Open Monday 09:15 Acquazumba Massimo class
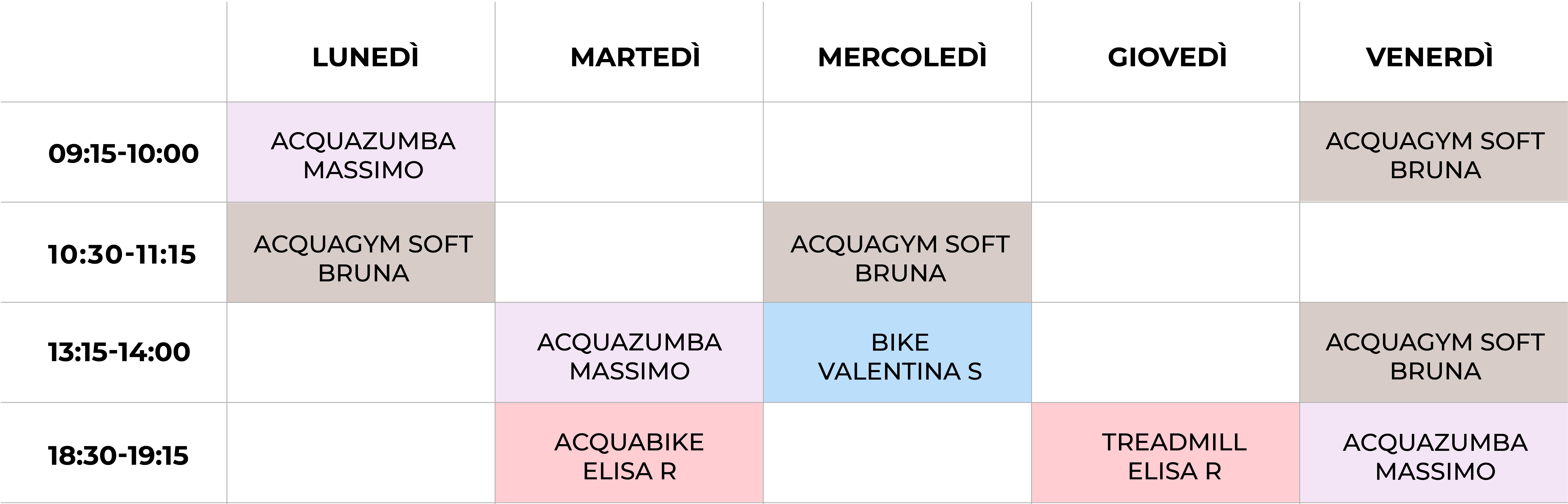 click(x=361, y=152)
